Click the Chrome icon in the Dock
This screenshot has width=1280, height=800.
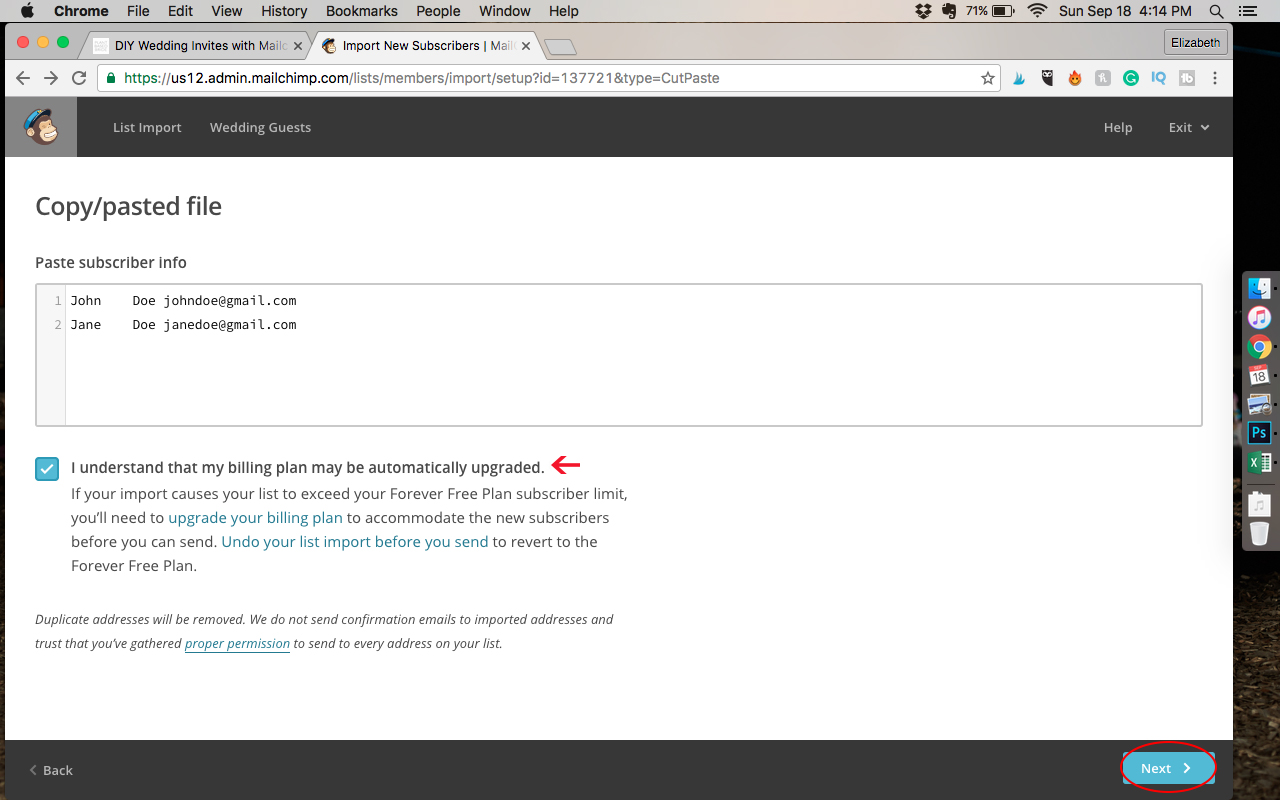pos(1259,346)
